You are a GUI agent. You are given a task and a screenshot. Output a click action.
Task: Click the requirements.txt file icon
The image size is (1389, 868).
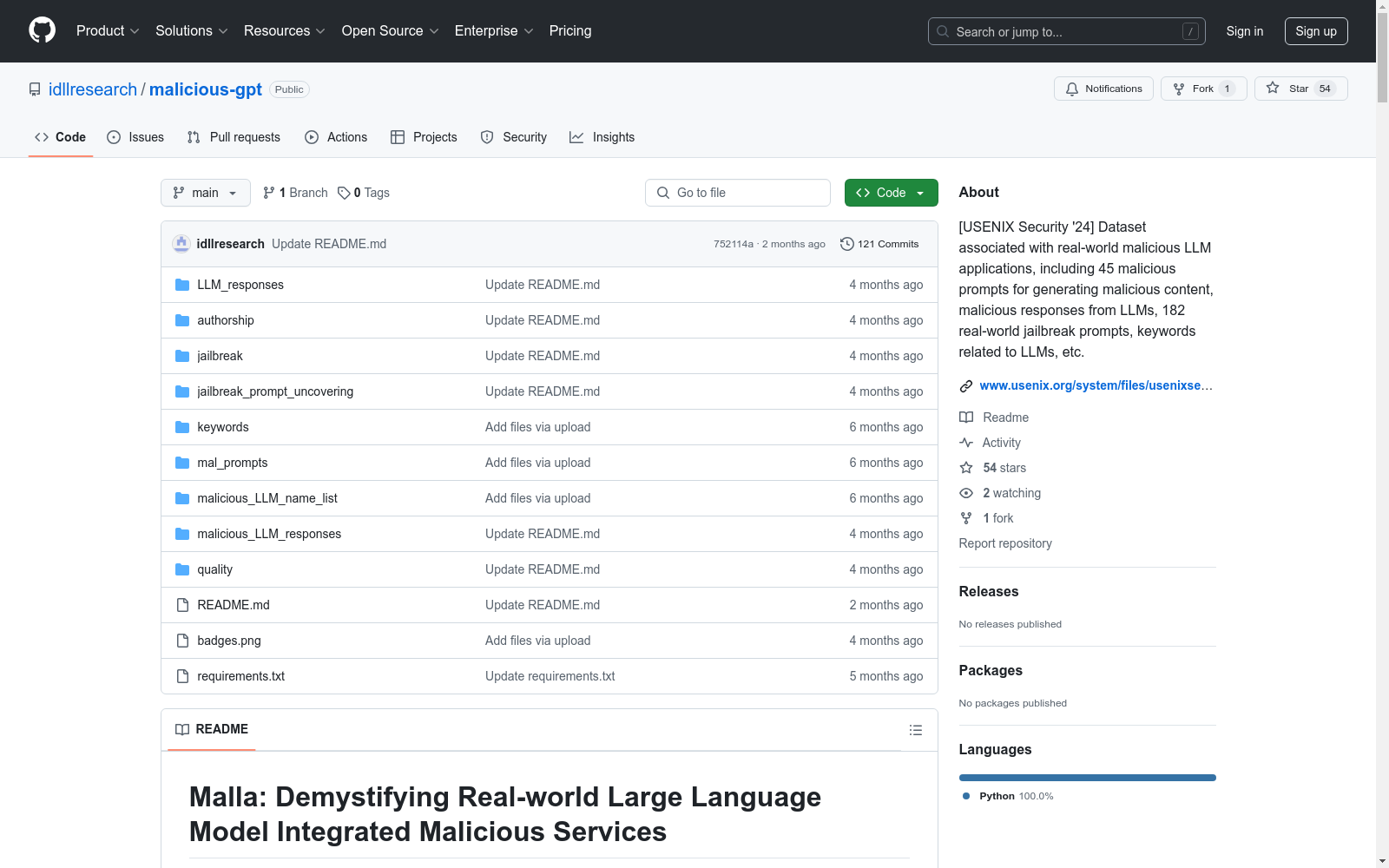[x=182, y=676]
